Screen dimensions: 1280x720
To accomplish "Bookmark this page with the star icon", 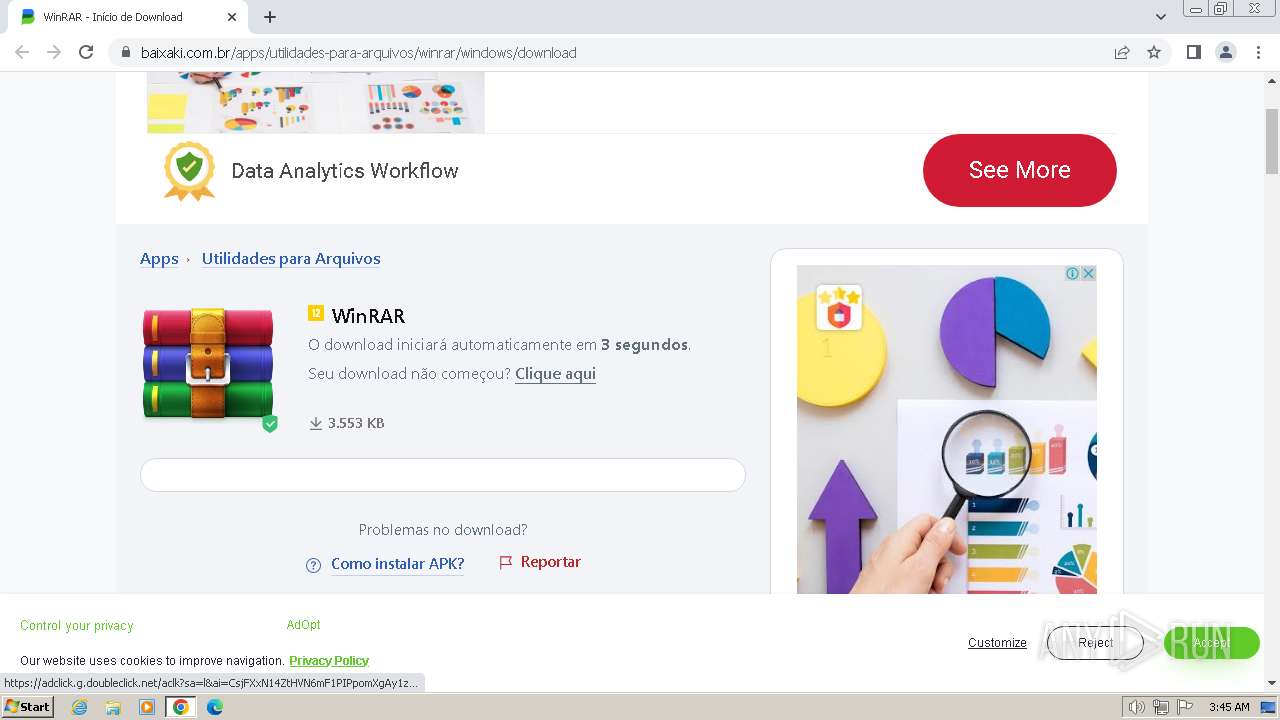I will 1154,52.
